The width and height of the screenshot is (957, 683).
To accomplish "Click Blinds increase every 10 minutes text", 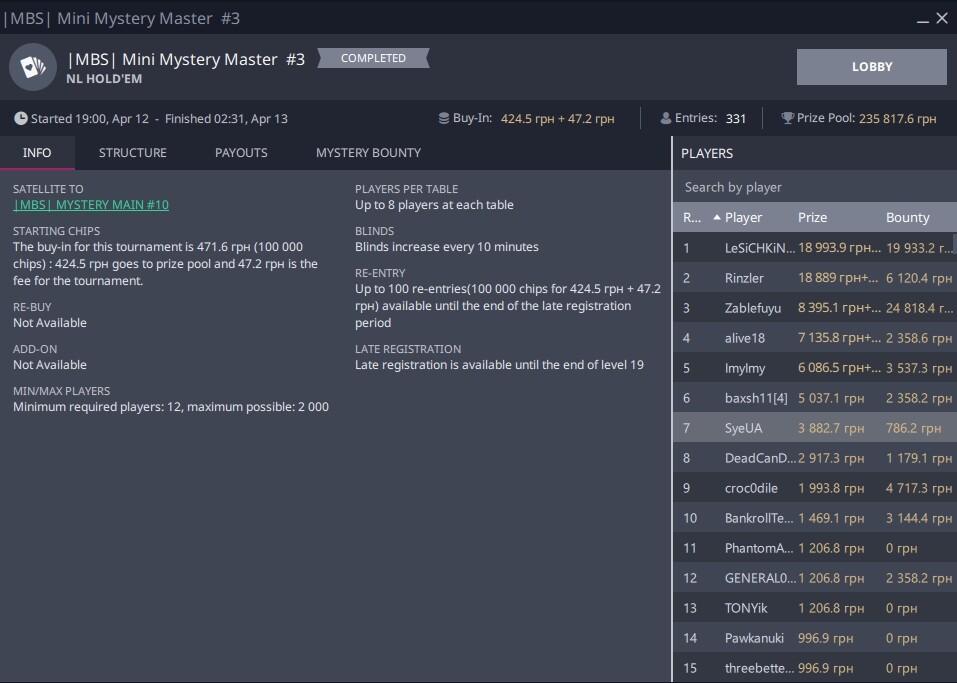I will tap(447, 247).
